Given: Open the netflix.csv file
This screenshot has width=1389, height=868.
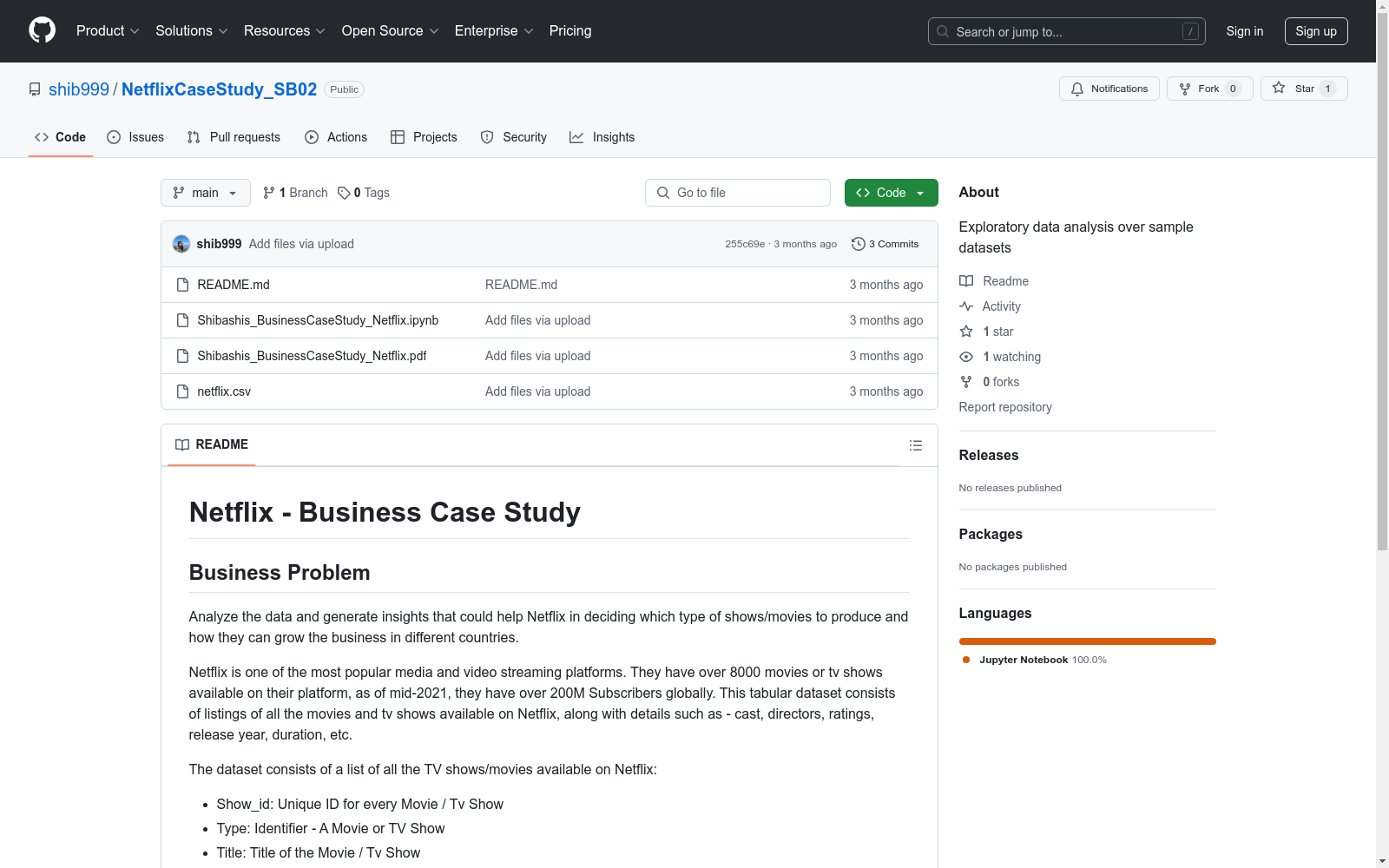Looking at the screenshot, I should (x=224, y=391).
